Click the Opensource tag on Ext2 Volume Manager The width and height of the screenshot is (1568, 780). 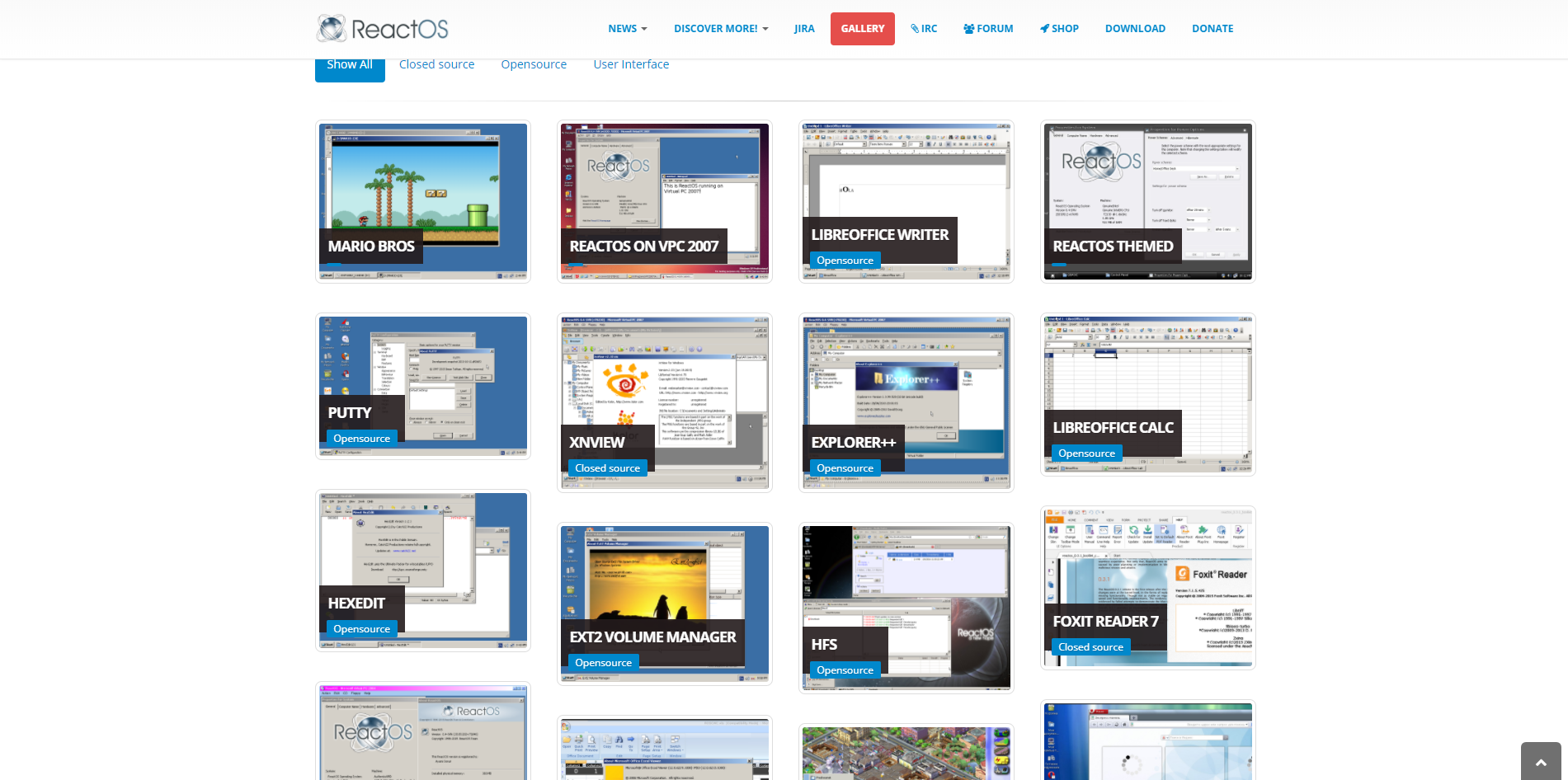(x=604, y=663)
